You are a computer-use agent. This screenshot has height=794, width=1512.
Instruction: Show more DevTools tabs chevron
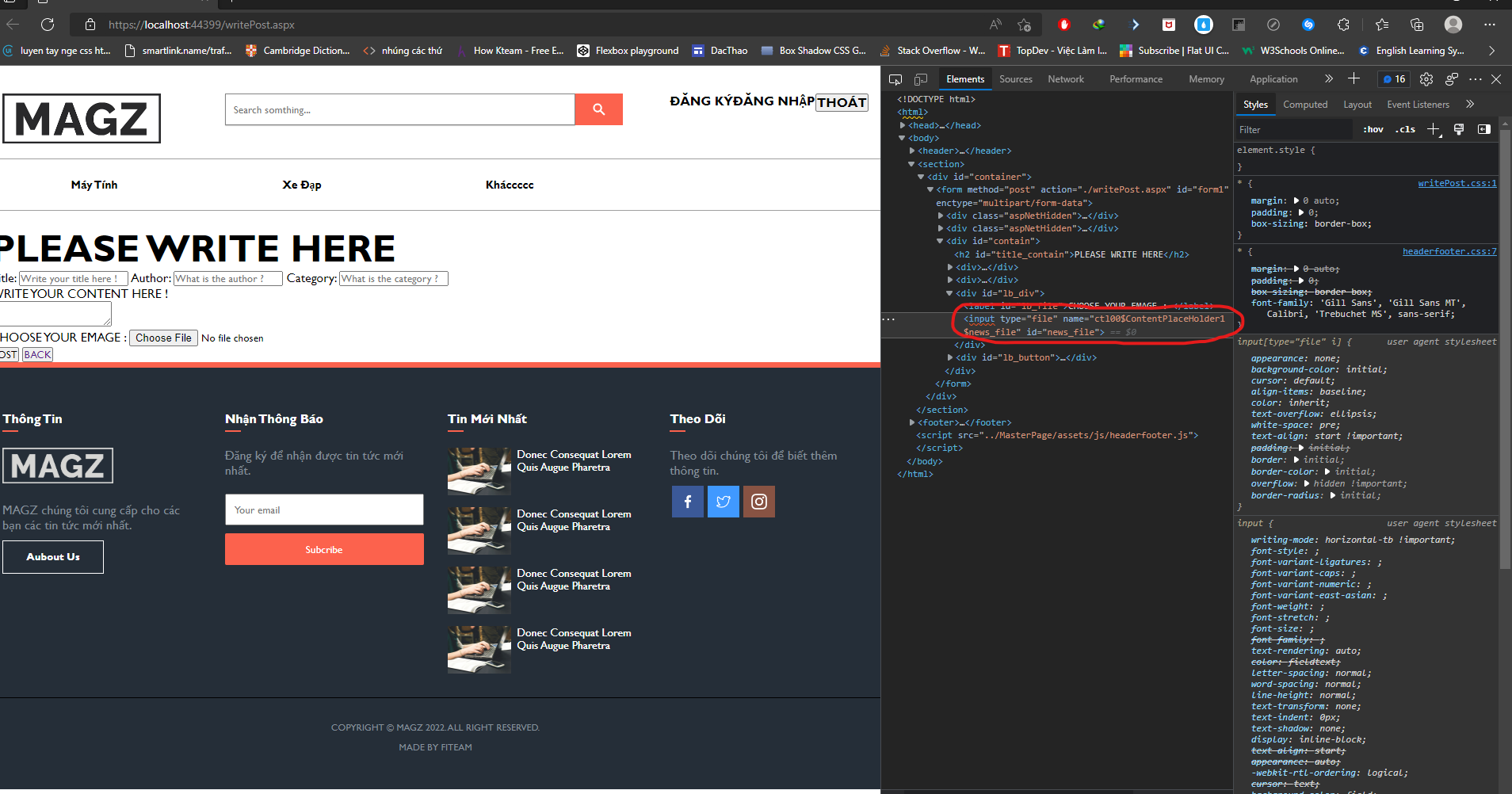click(x=1329, y=78)
